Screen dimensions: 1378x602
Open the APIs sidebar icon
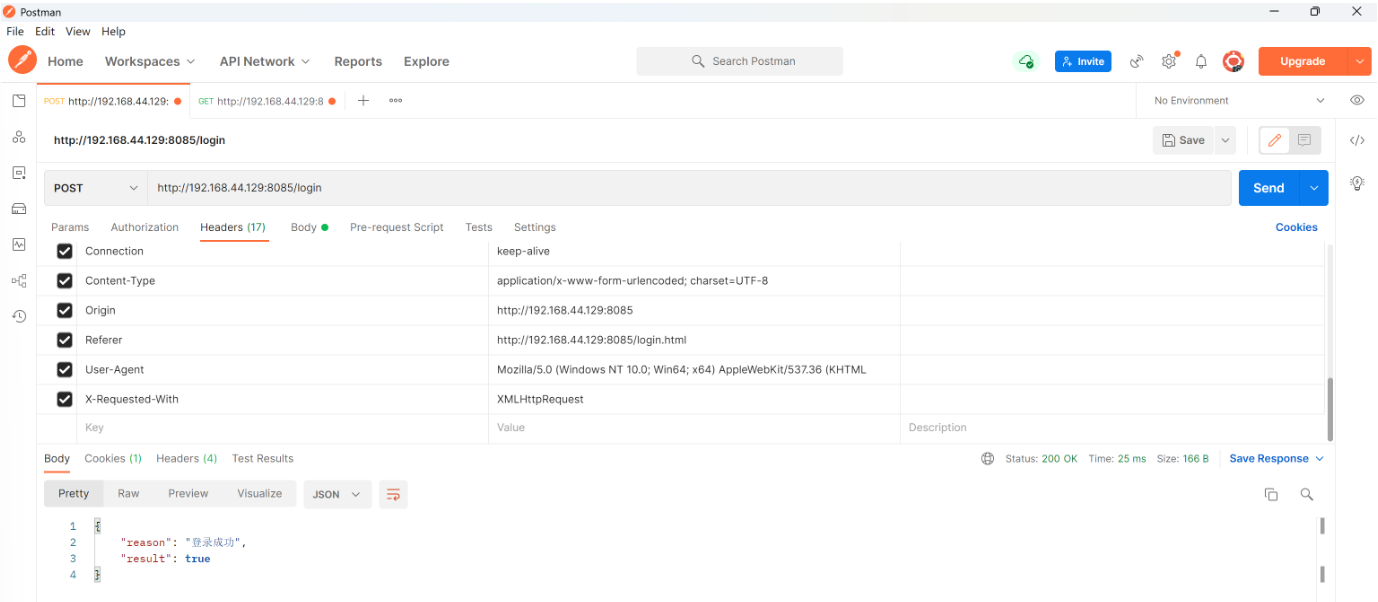(19, 137)
